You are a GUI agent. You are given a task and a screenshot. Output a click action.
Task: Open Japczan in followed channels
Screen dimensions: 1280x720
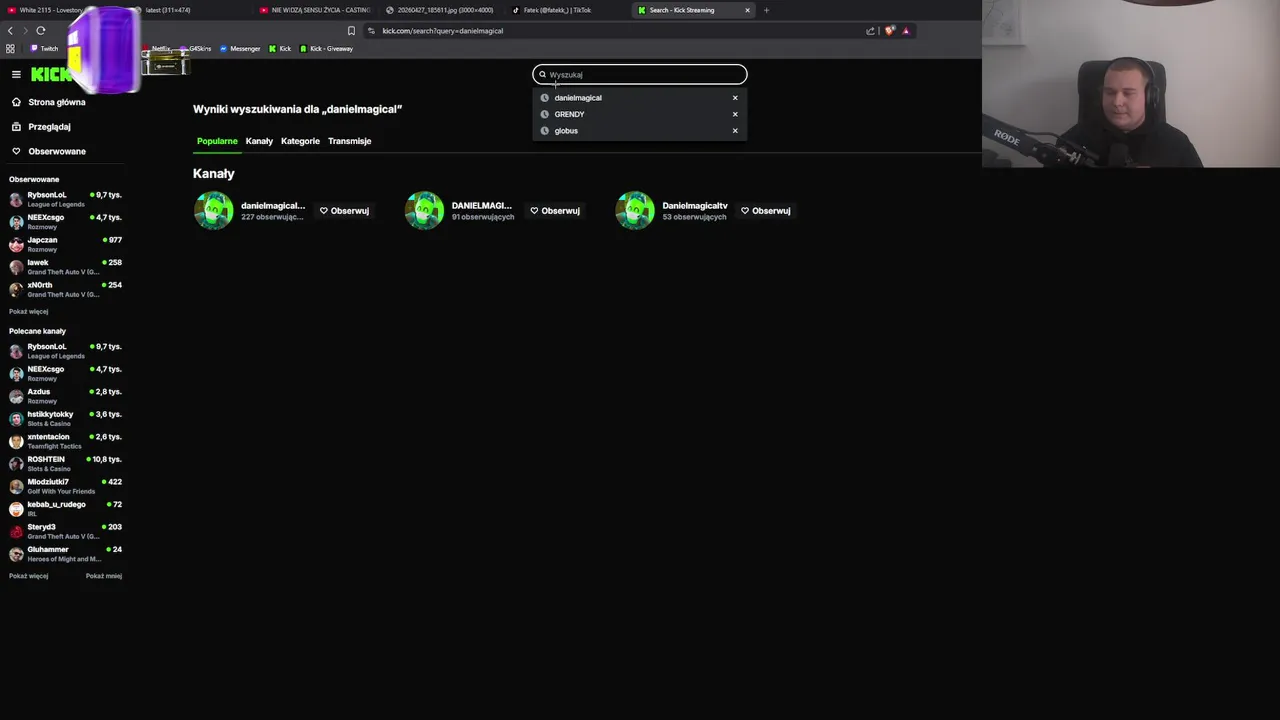pyautogui.click(x=65, y=244)
